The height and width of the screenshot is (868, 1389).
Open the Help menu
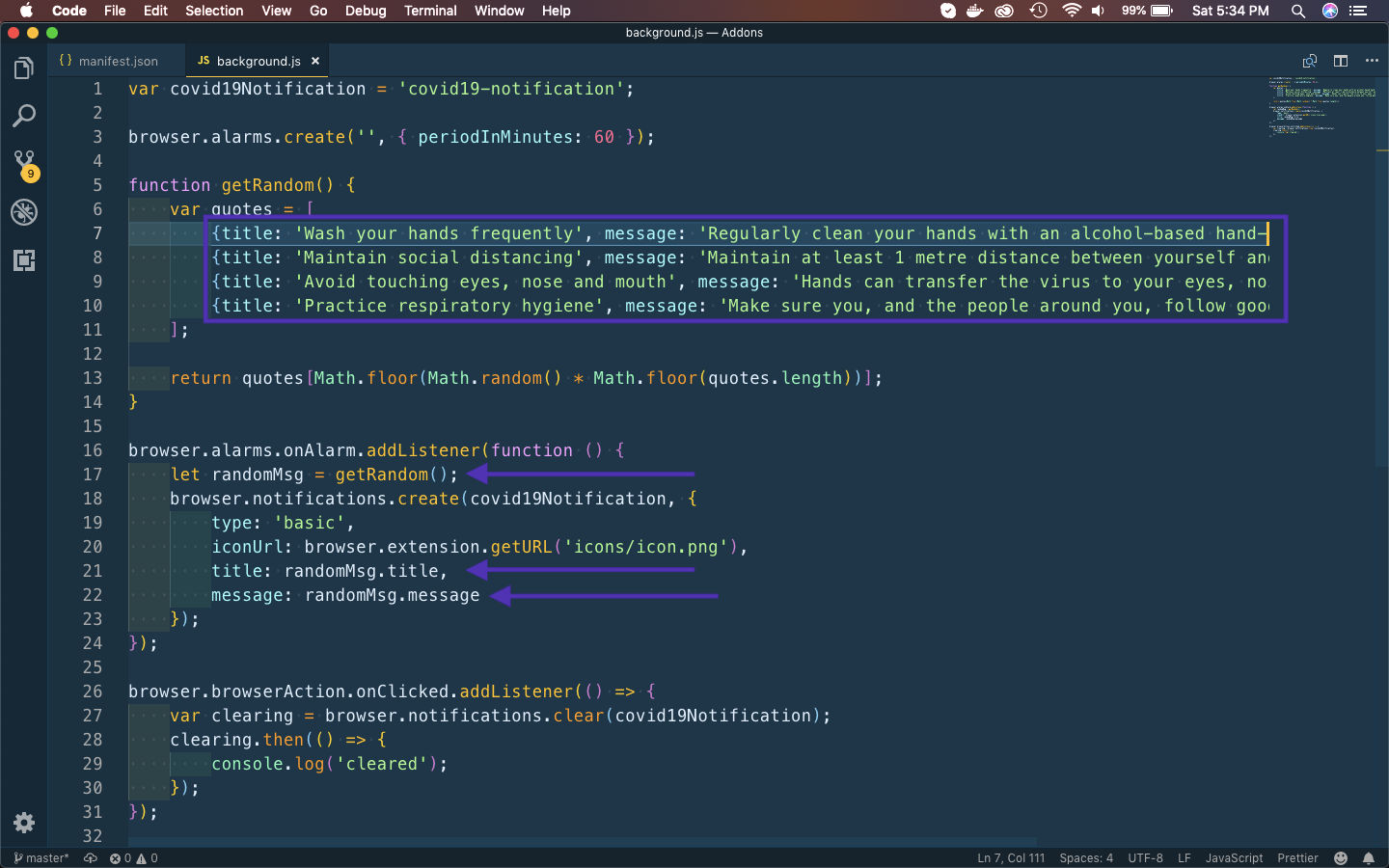[x=556, y=11]
